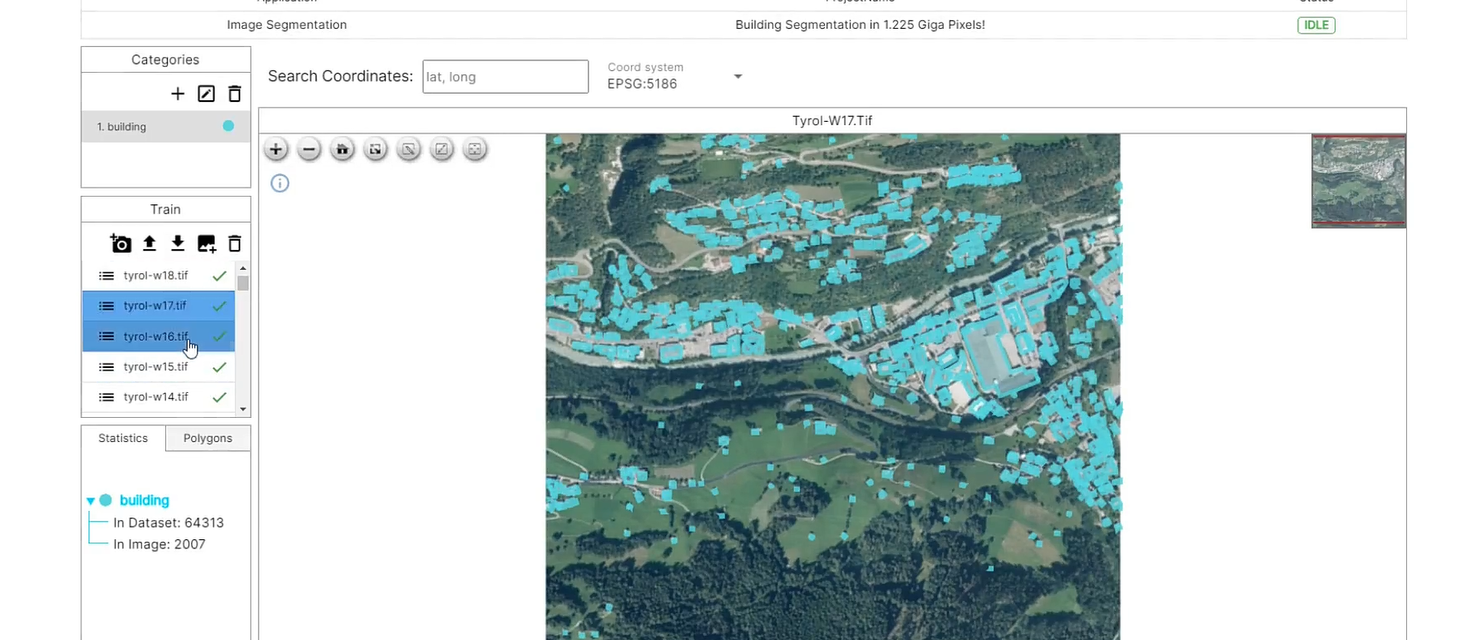Reset the viewer to home view
This screenshot has width=1483, height=640.
pyautogui.click(x=342, y=150)
